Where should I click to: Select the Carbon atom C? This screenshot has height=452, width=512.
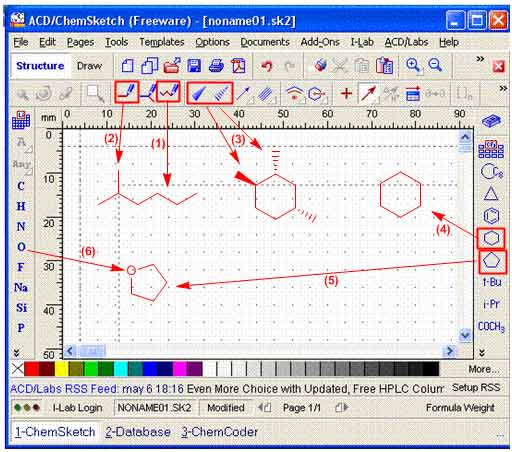point(21,186)
